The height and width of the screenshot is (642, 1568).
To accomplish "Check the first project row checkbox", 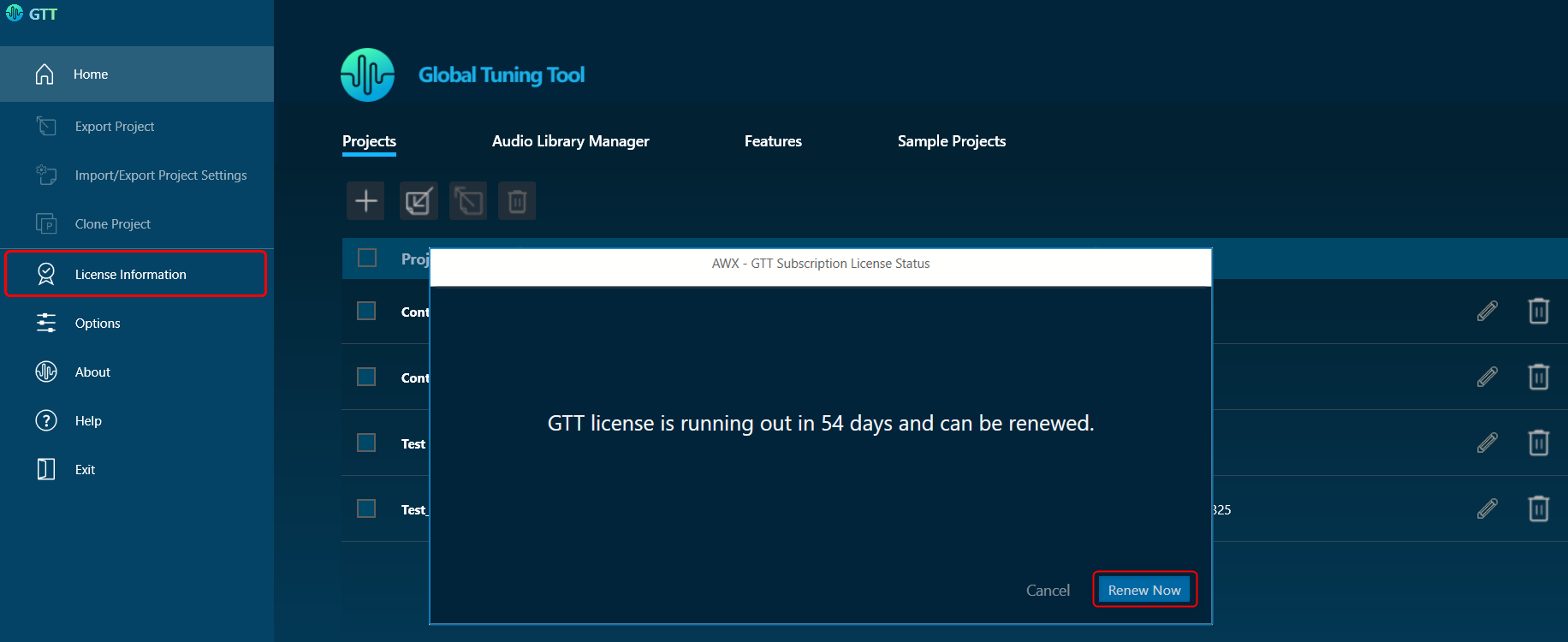I will pos(366,311).
